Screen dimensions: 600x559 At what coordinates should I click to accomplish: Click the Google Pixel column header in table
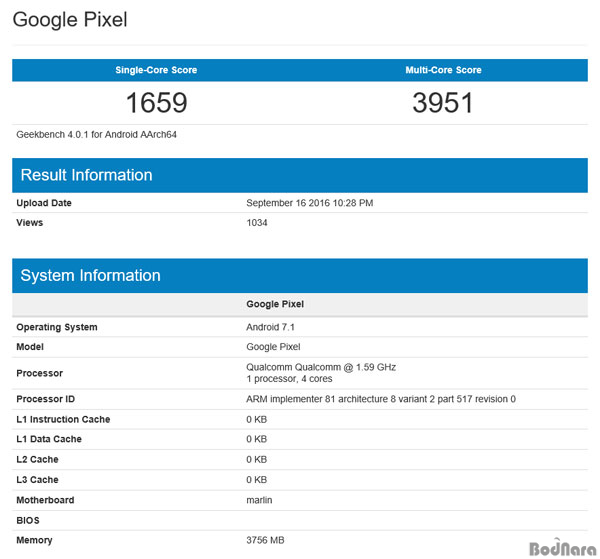(275, 304)
